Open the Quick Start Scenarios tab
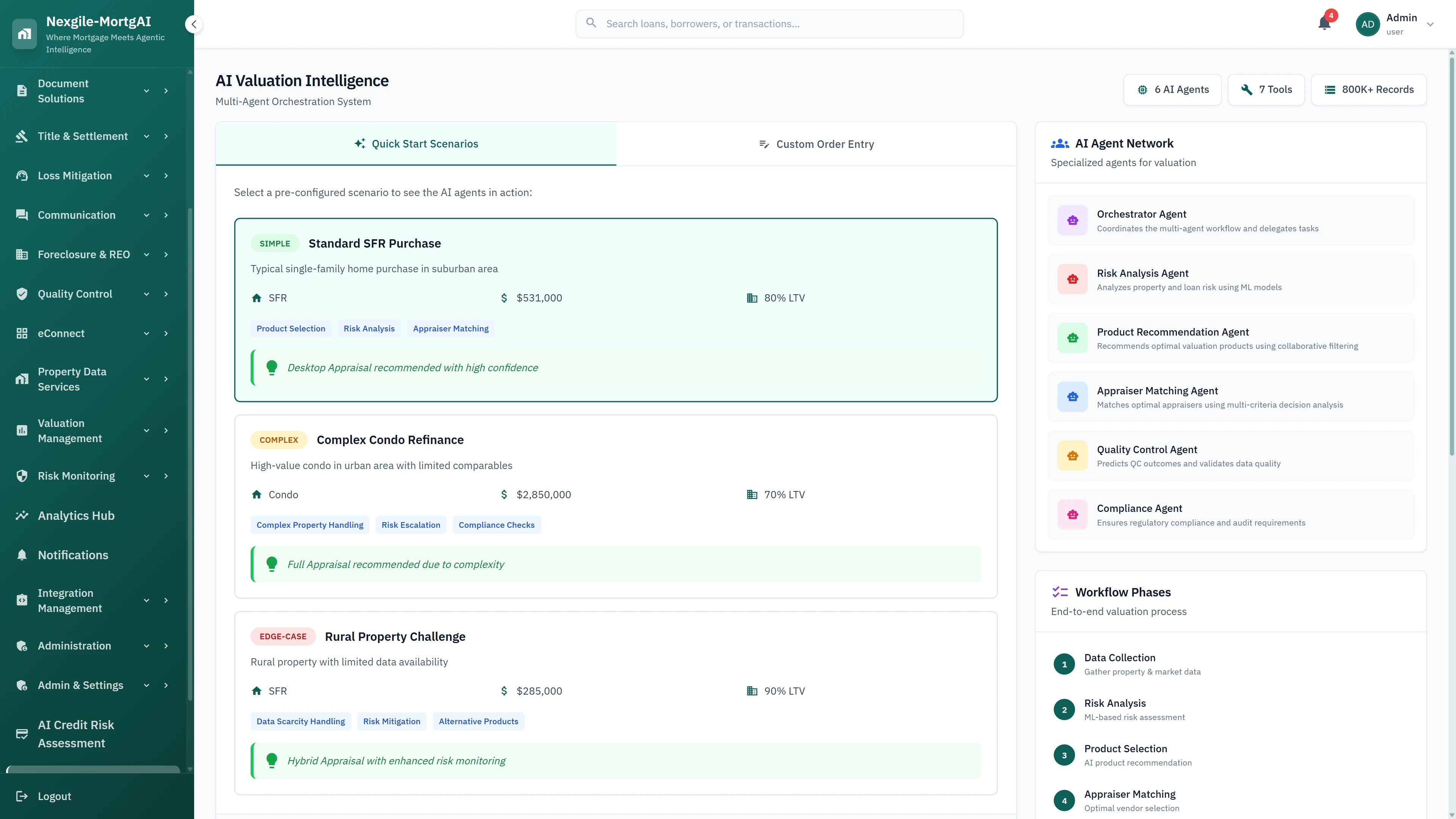 tap(417, 144)
